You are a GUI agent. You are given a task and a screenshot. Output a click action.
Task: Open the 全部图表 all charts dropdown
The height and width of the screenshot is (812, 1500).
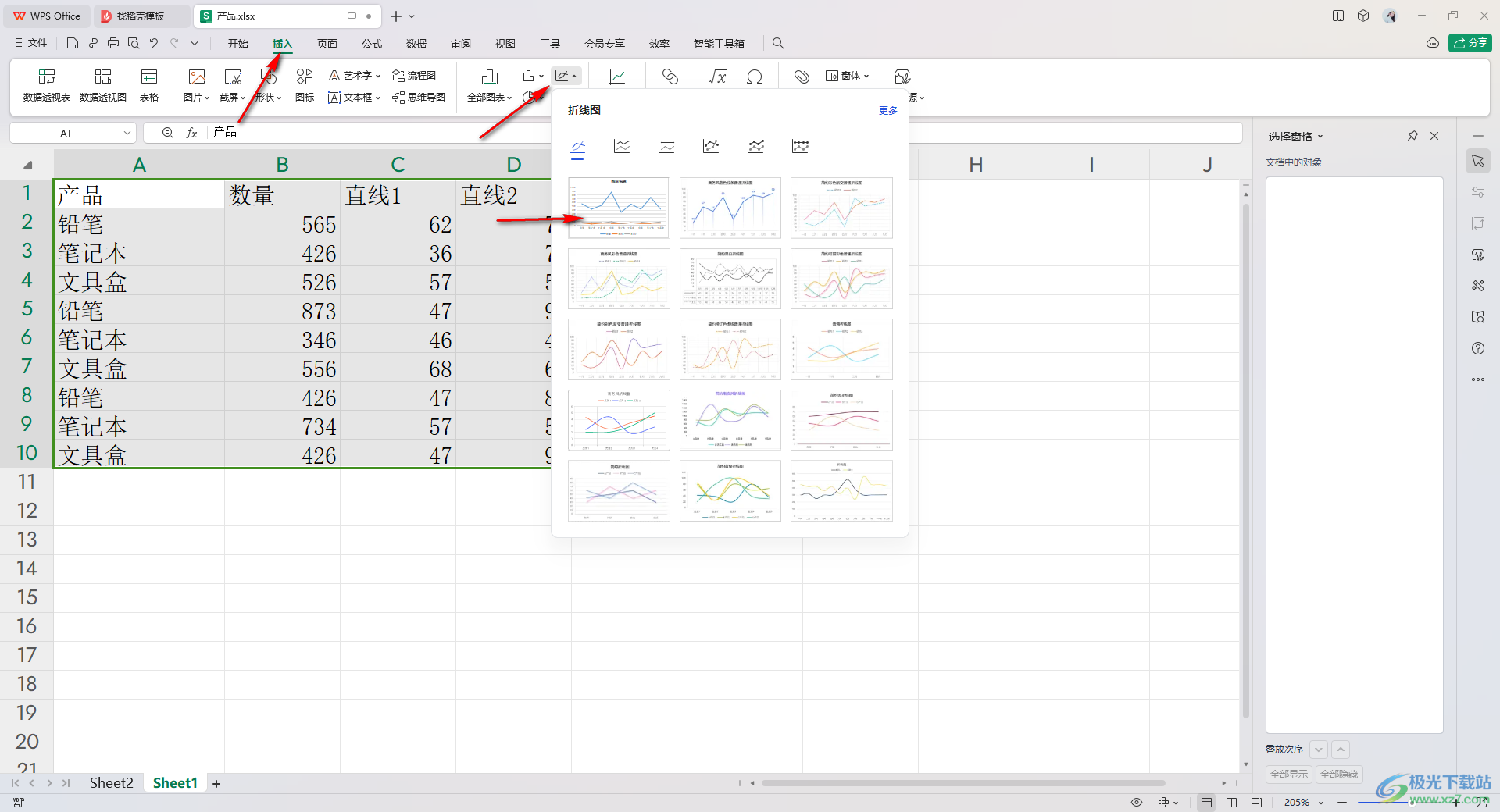point(490,98)
